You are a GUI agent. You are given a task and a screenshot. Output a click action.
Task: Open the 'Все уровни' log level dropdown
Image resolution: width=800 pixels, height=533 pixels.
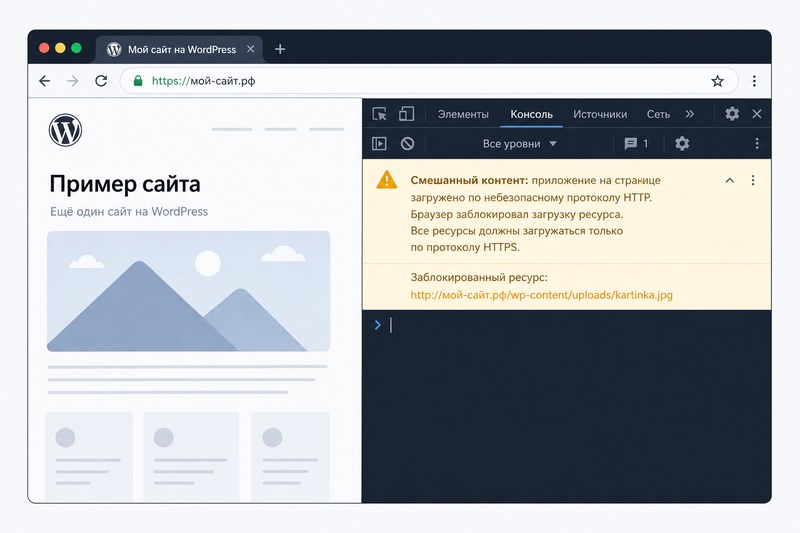(519, 144)
